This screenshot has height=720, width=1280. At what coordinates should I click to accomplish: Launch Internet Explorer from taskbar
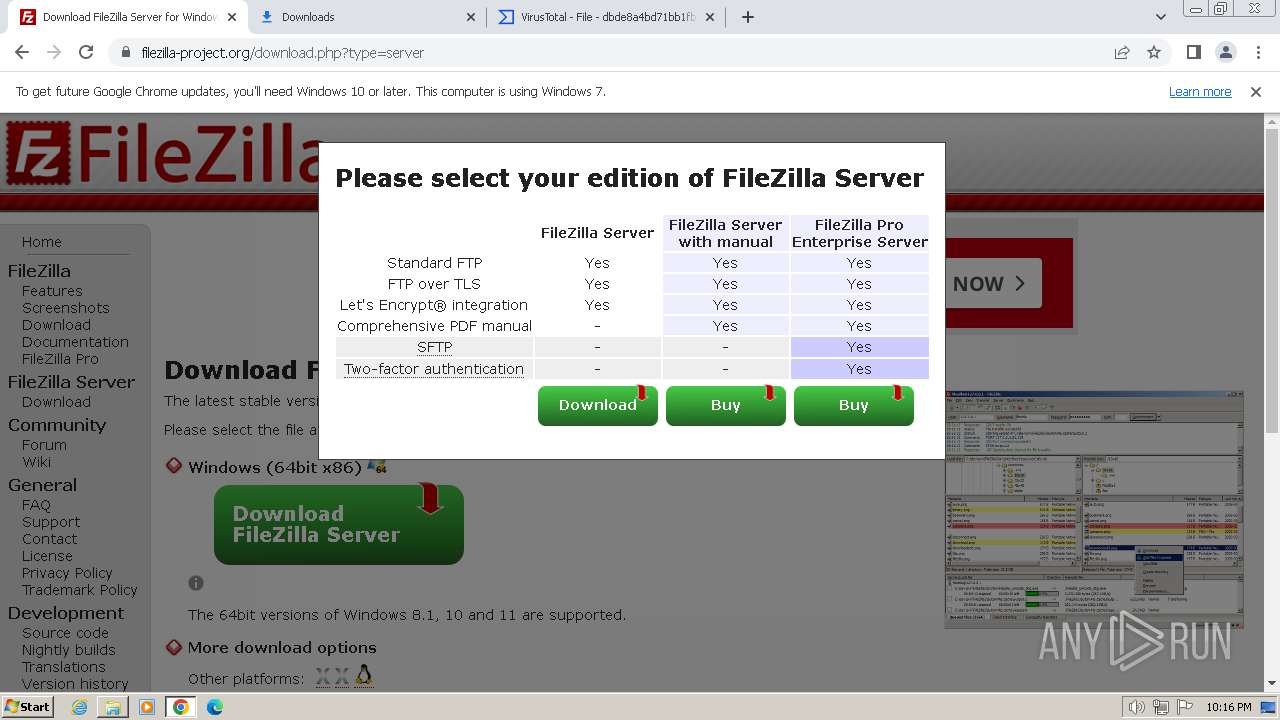point(80,707)
